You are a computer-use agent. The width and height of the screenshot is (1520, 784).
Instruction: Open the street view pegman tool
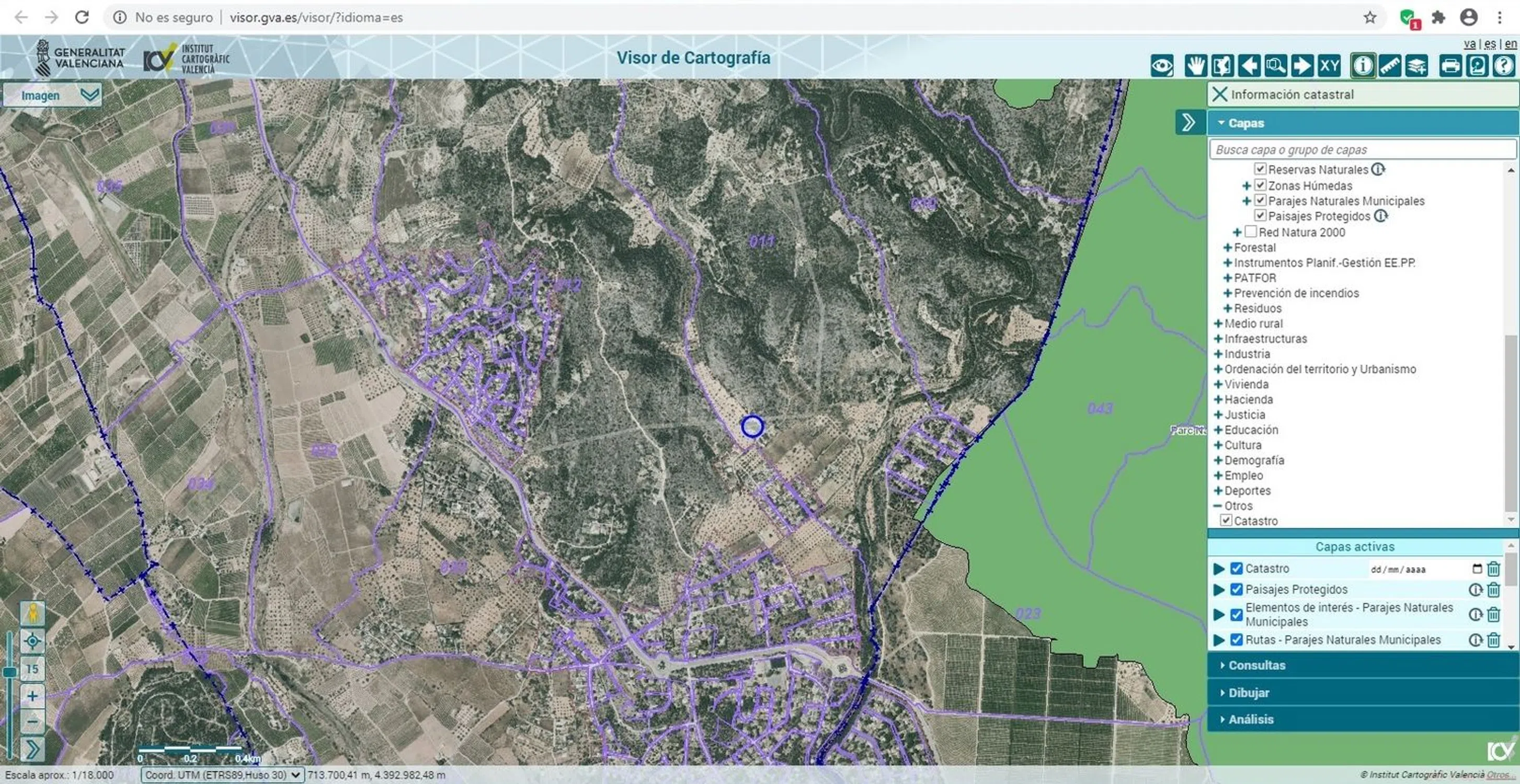(32, 614)
